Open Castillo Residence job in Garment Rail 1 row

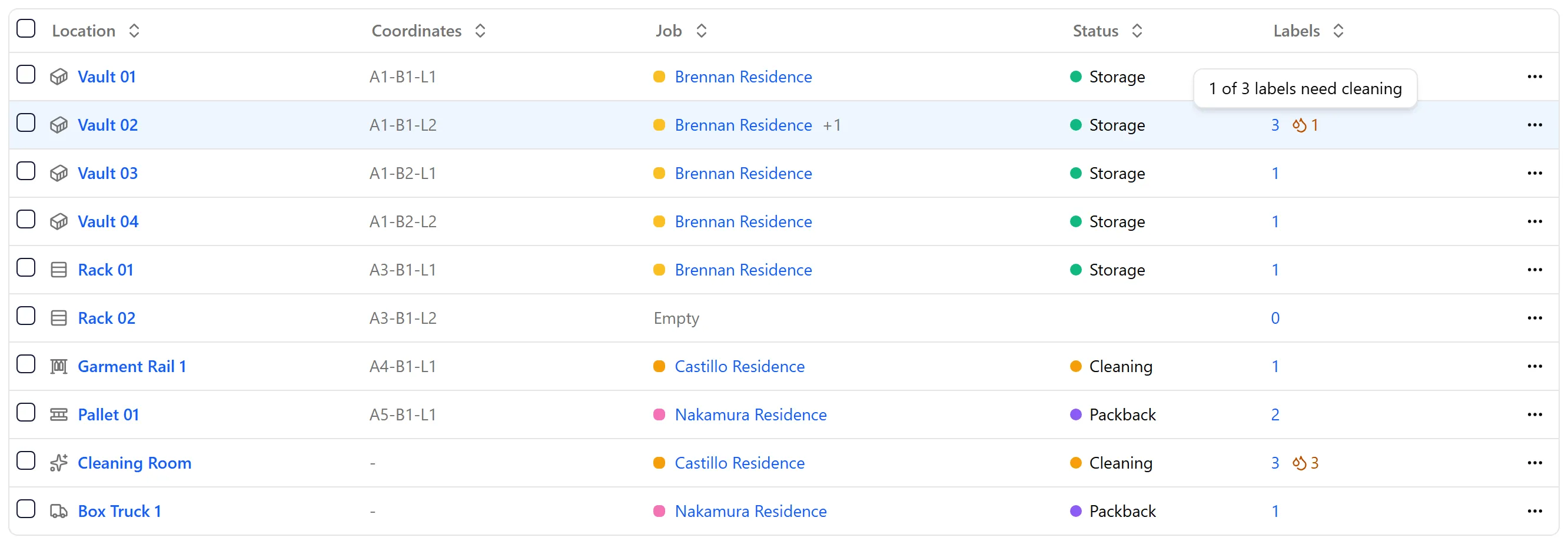(x=740, y=367)
